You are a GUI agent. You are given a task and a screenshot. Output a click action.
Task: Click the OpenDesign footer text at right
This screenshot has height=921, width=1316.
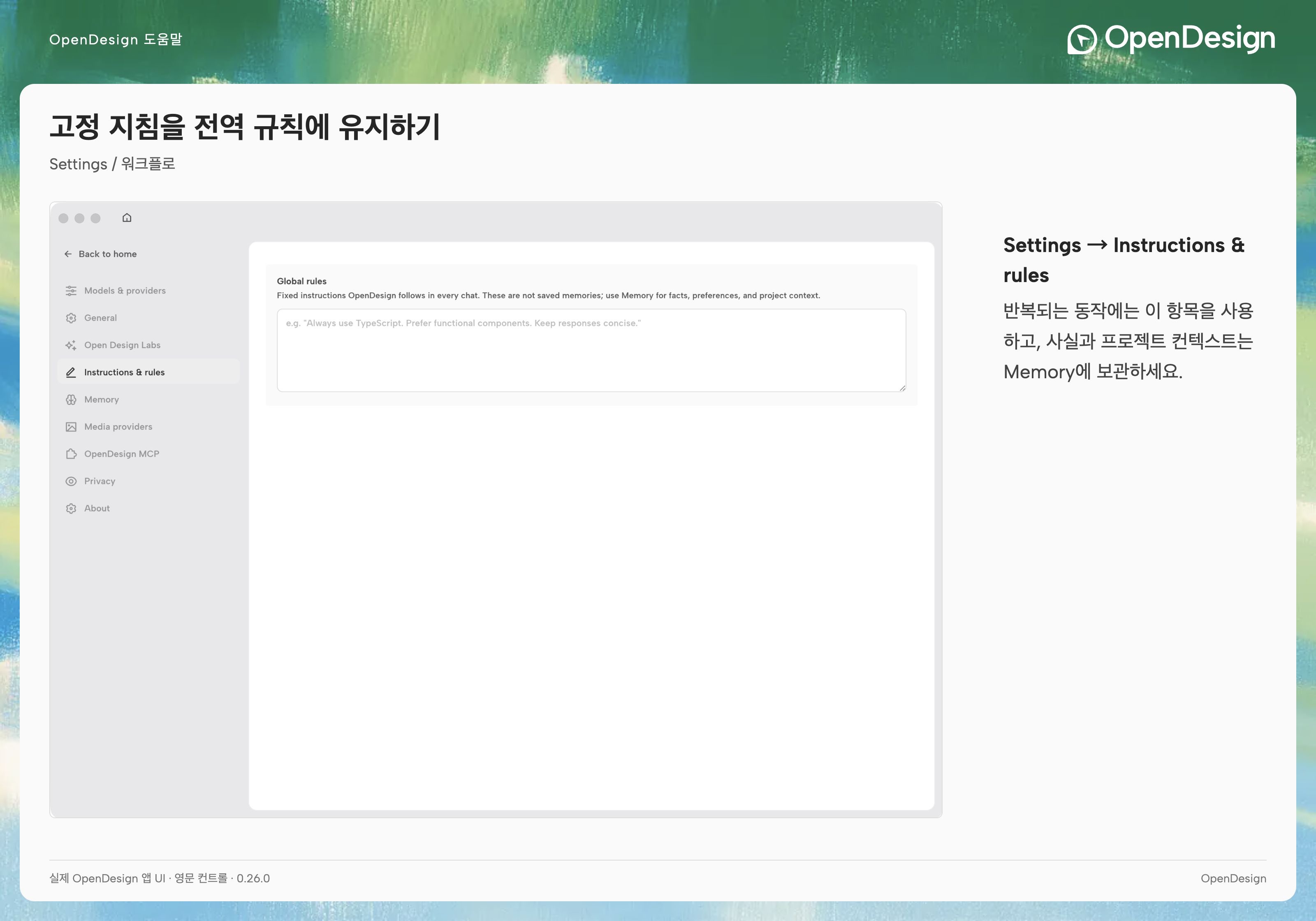[1233, 879]
